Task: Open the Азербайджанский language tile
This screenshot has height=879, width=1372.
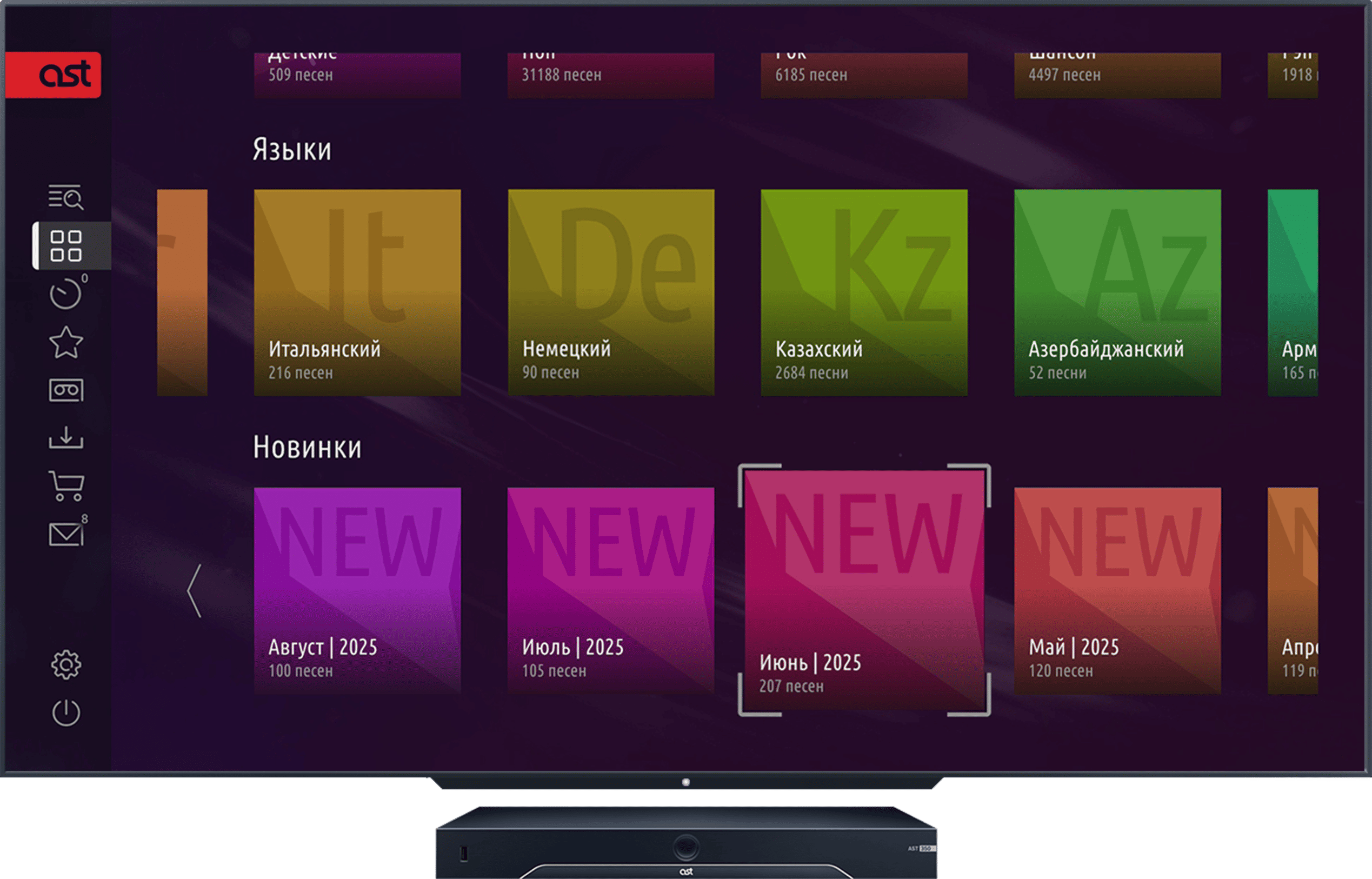Action: click(x=1117, y=292)
